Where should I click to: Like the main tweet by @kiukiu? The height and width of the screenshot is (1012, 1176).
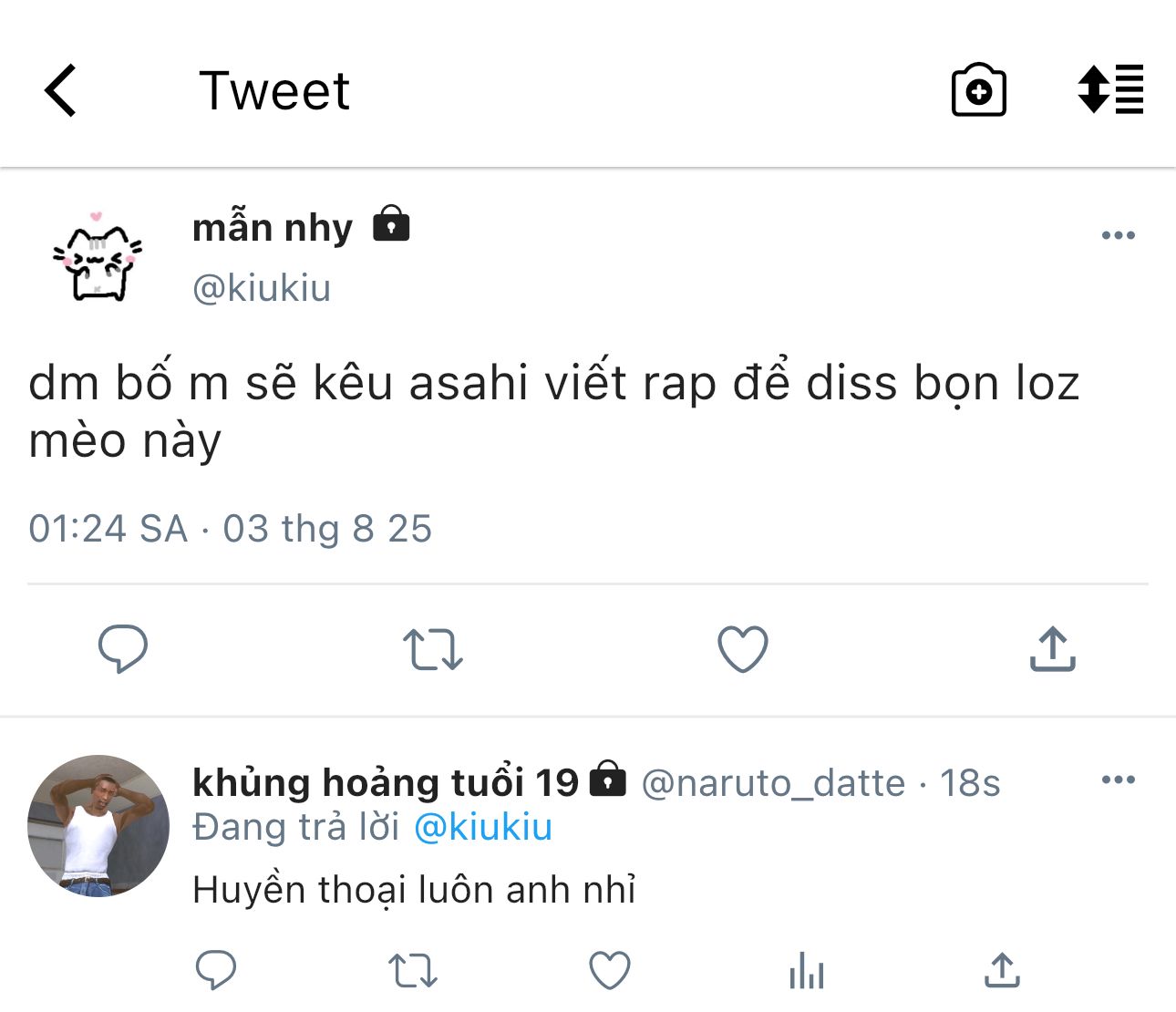pos(743,649)
